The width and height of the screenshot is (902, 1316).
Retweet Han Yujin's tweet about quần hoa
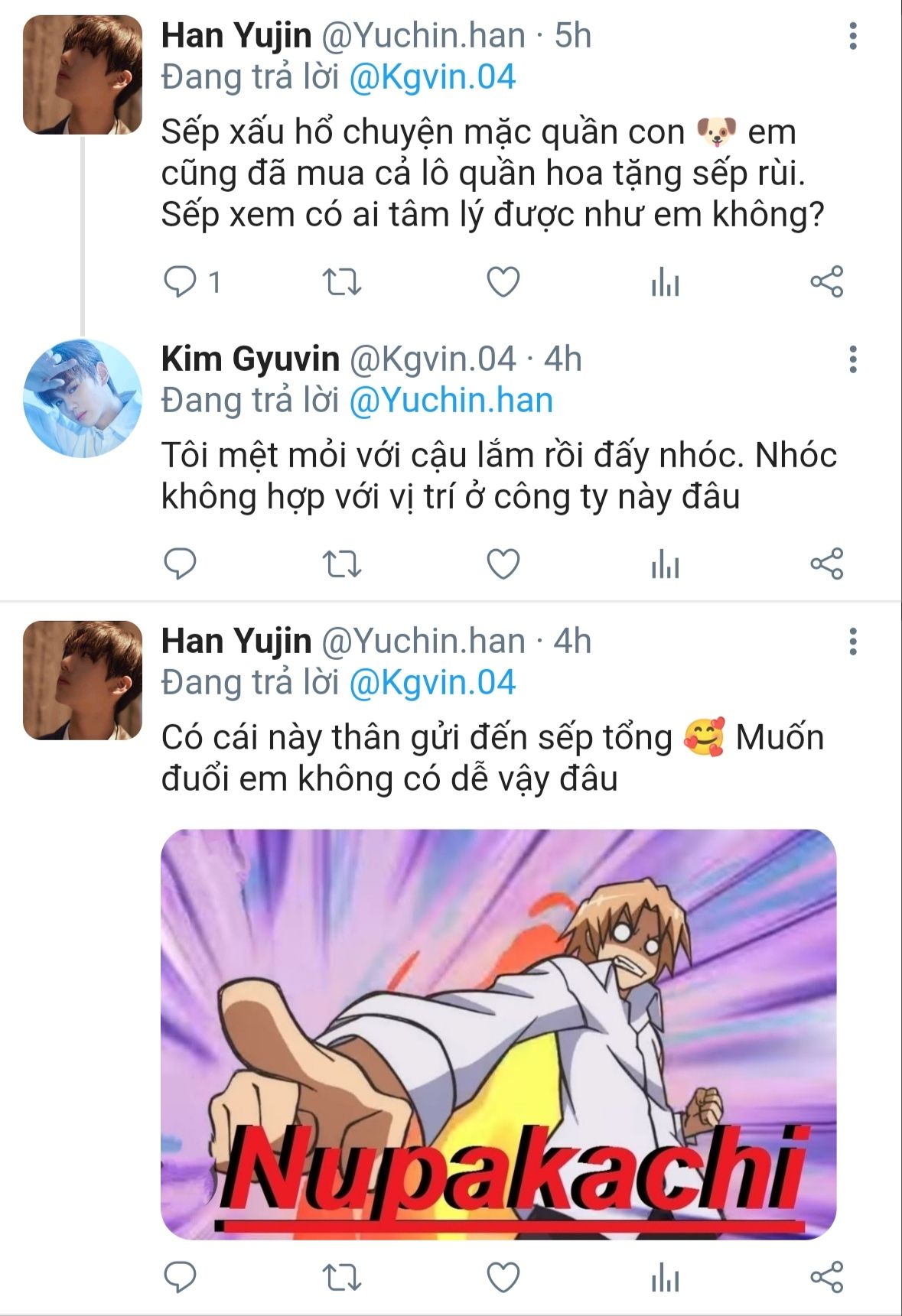341,282
